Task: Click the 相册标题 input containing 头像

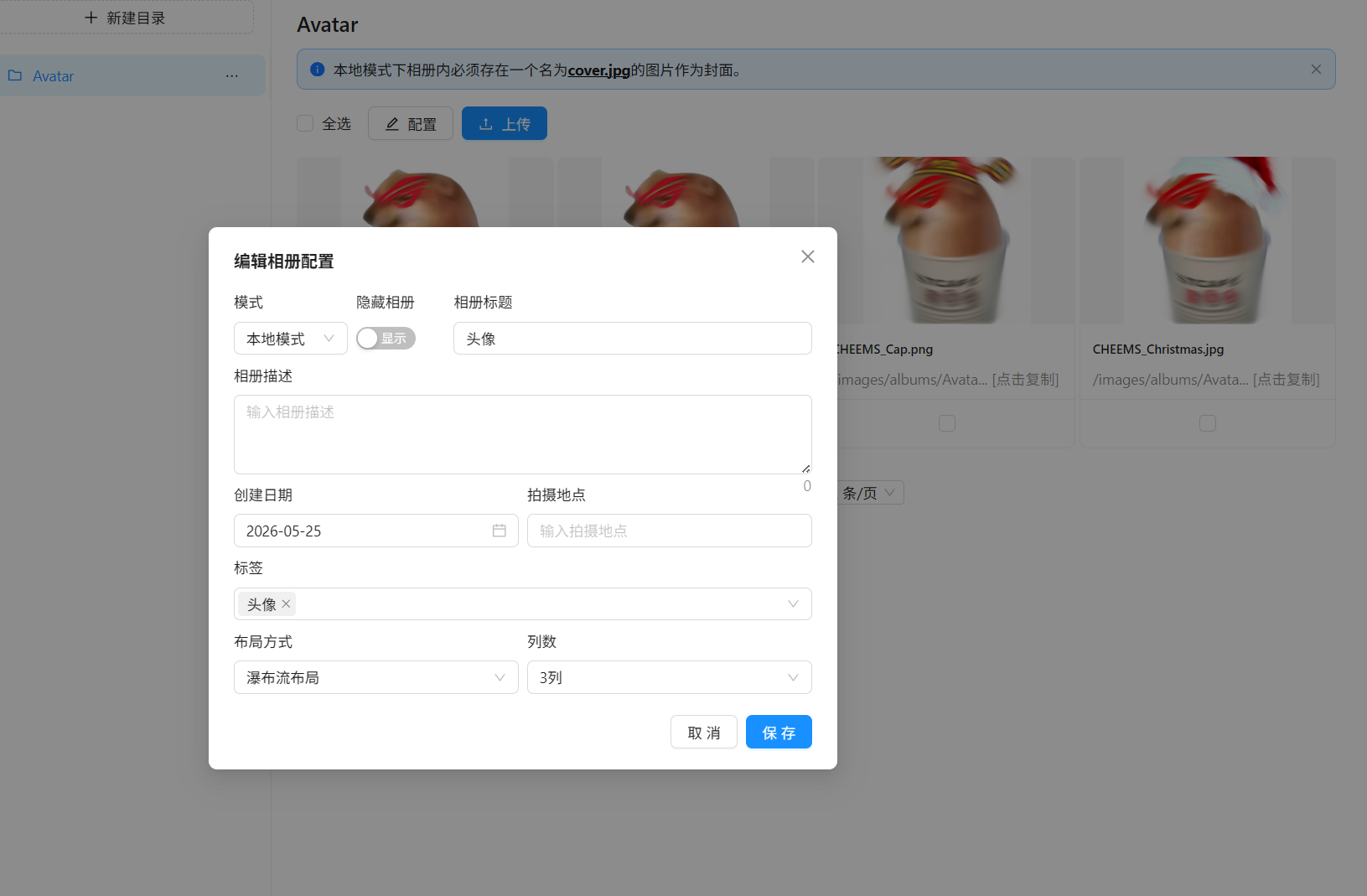Action: click(x=632, y=339)
